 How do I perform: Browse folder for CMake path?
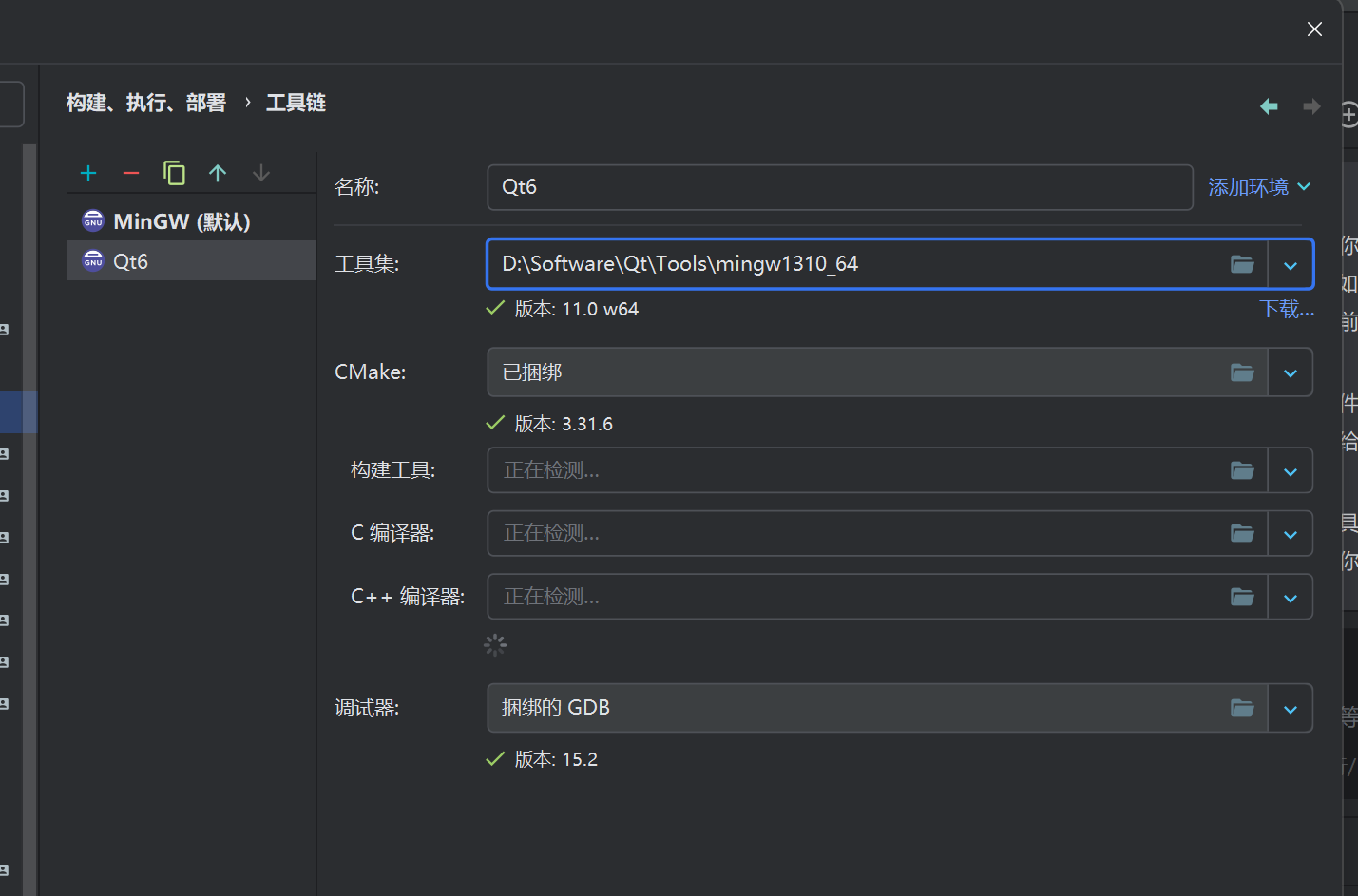(1242, 372)
